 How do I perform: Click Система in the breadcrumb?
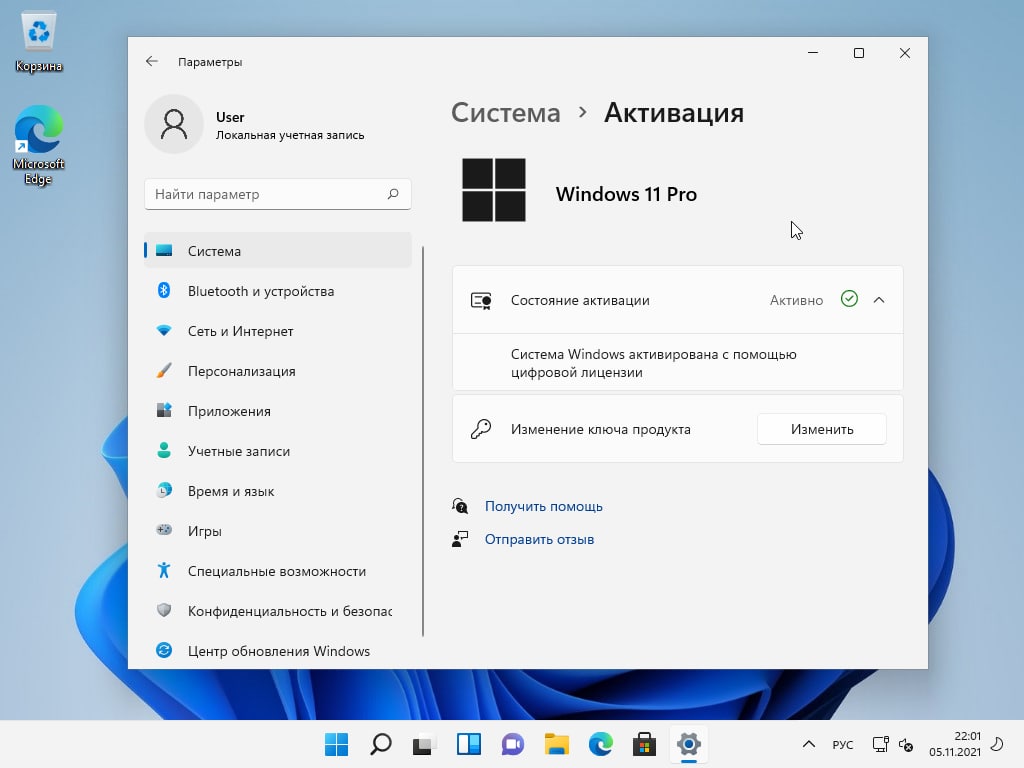[x=505, y=112]
